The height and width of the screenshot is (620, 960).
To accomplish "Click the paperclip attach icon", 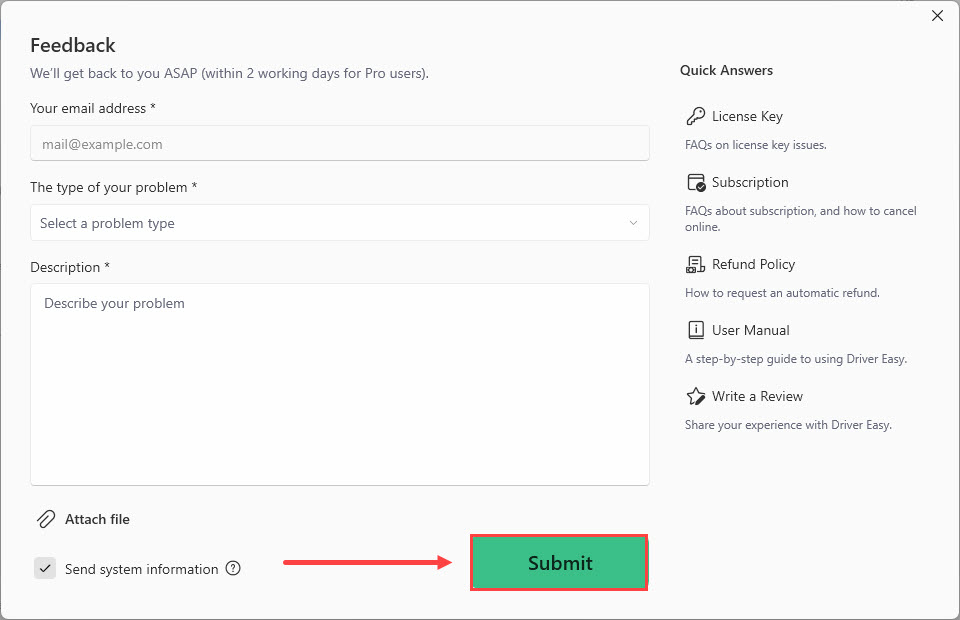I will [x=46, y=519].
